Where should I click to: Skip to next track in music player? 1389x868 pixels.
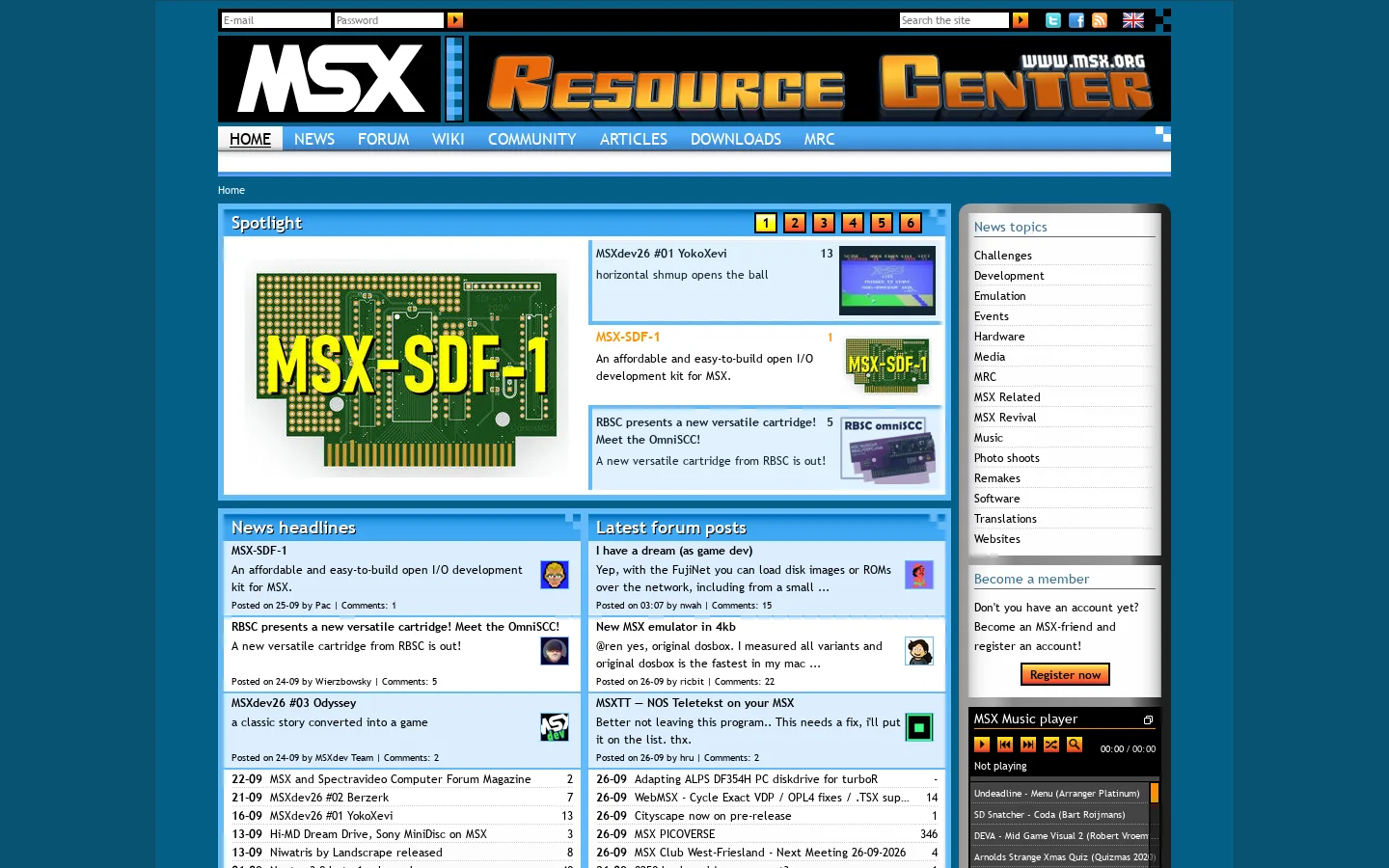pos(1028,745)
